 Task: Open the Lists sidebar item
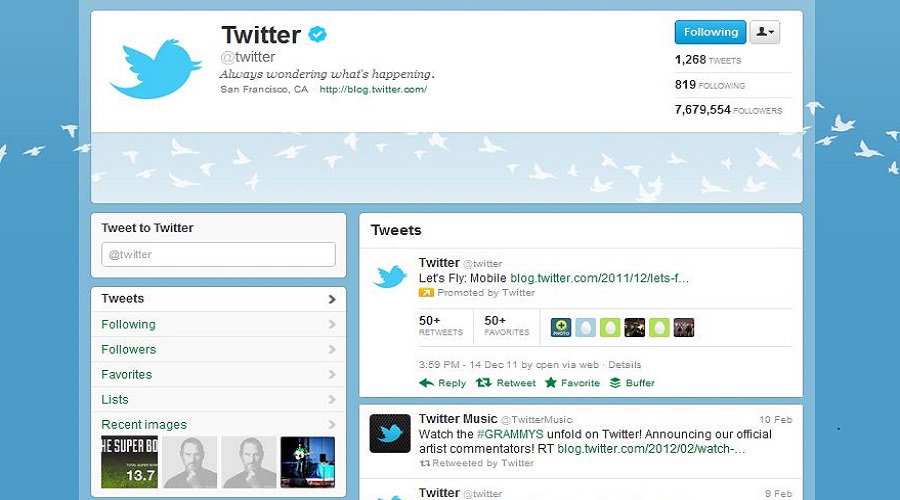coord(219,400)
